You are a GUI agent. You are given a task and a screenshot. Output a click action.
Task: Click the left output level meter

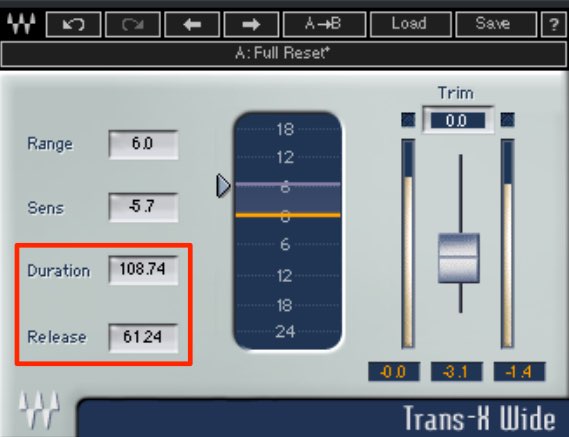pyautogui.click(x=408, y=244)
